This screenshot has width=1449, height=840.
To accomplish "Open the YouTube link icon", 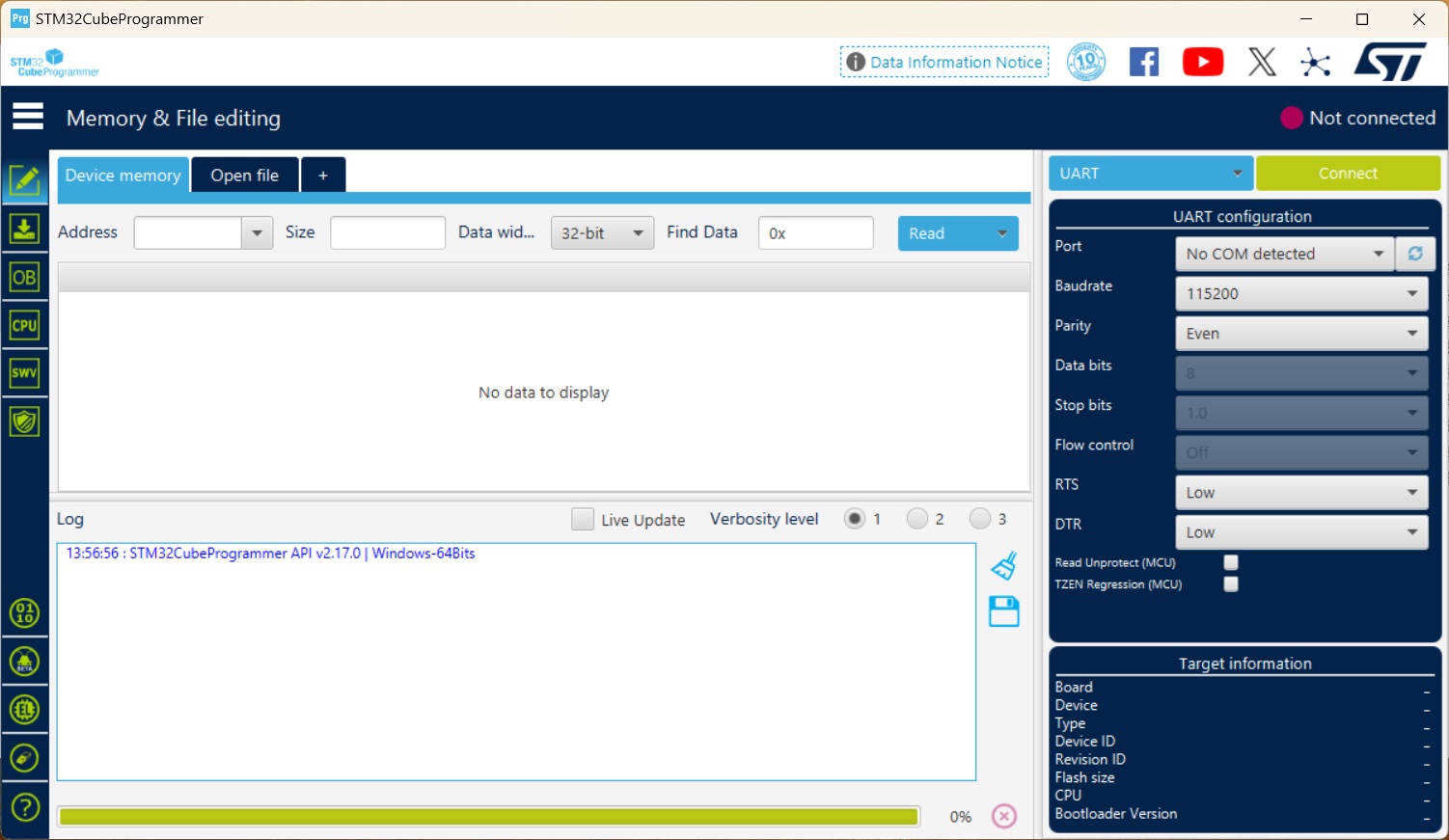I will [1203, 62].
